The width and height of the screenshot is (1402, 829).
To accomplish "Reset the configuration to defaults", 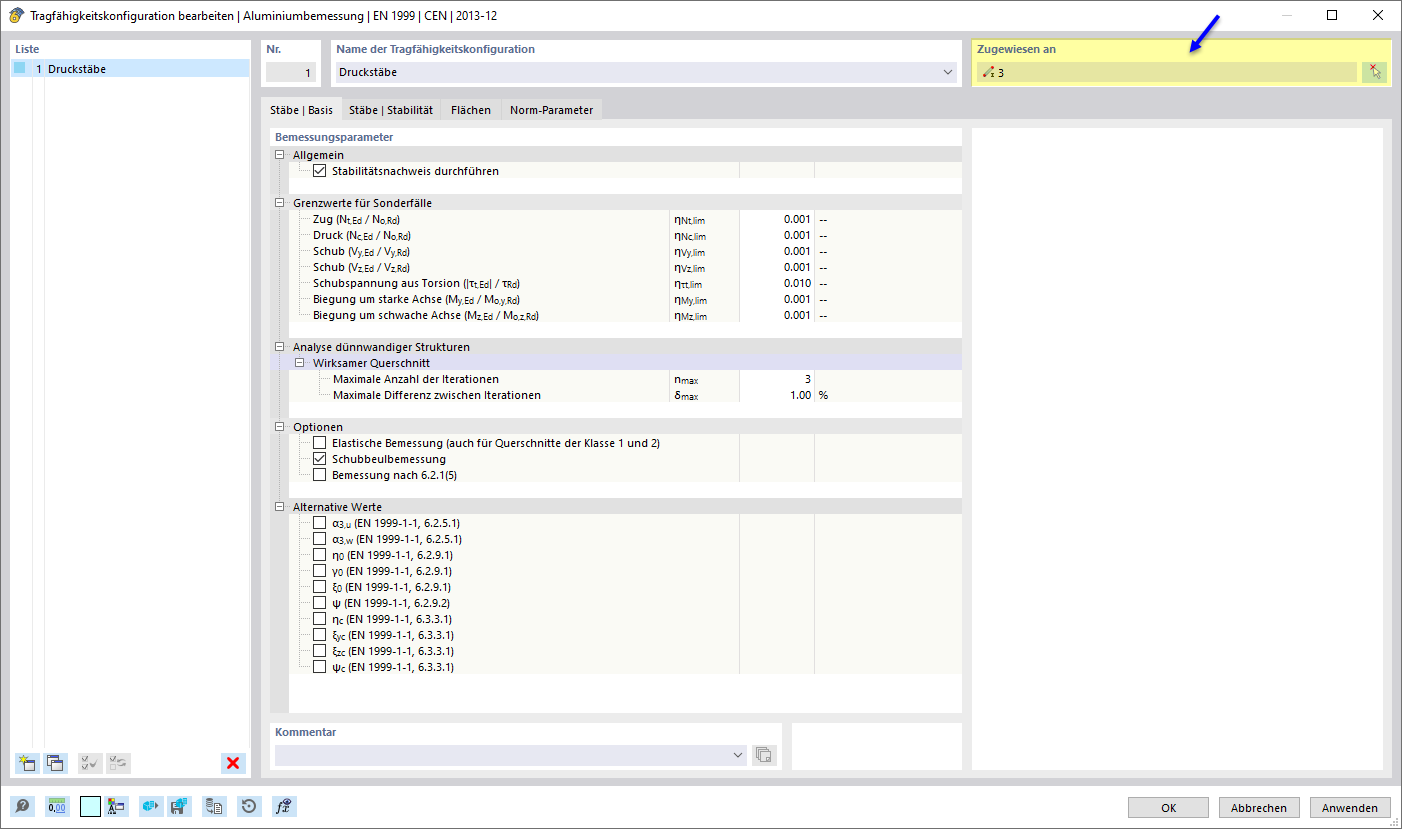I will 248,806.
